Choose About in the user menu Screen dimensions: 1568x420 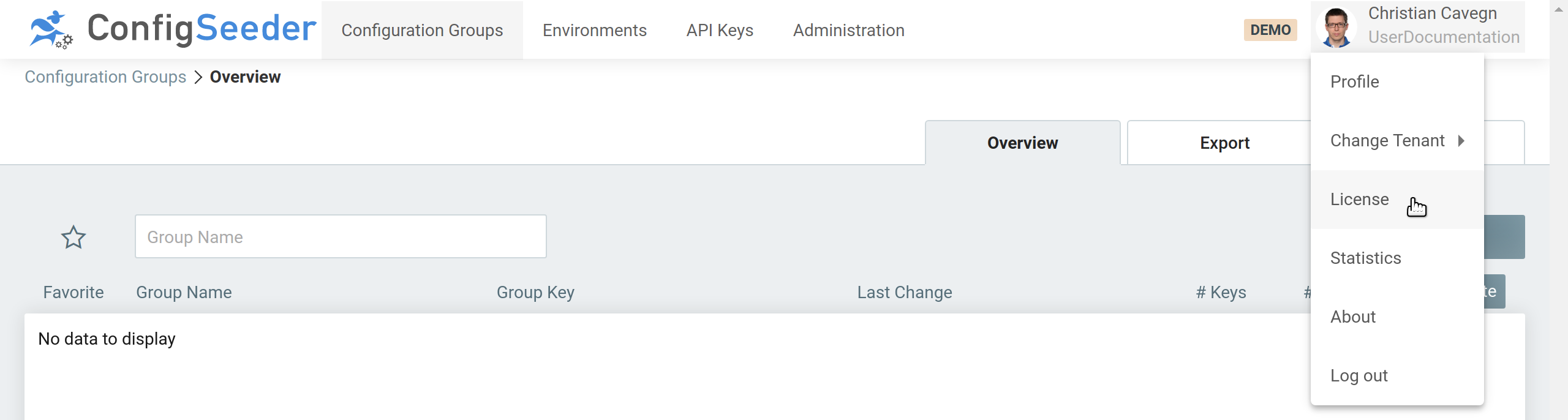click(1353, 317)
